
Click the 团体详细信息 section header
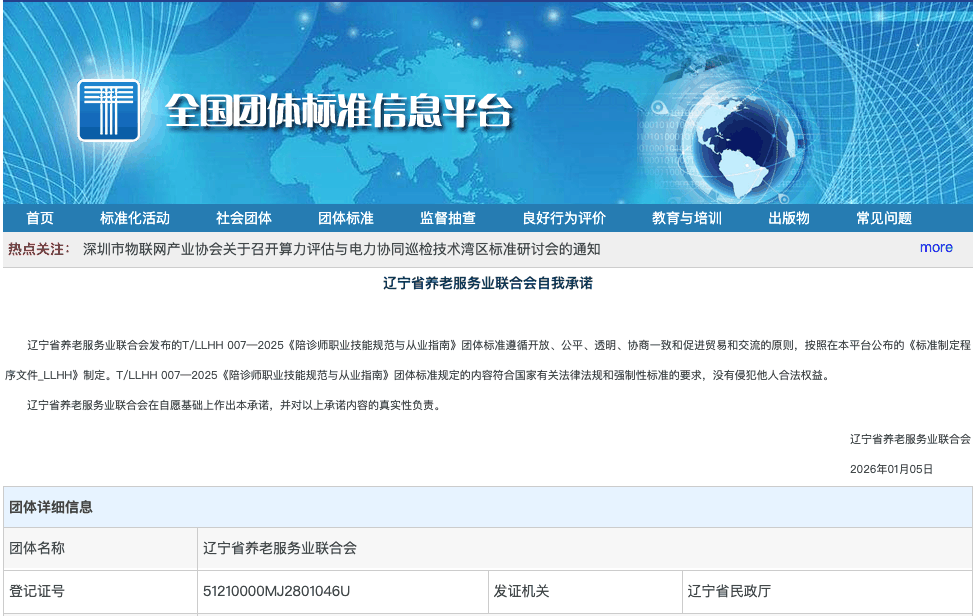click(x=488, y=507)
